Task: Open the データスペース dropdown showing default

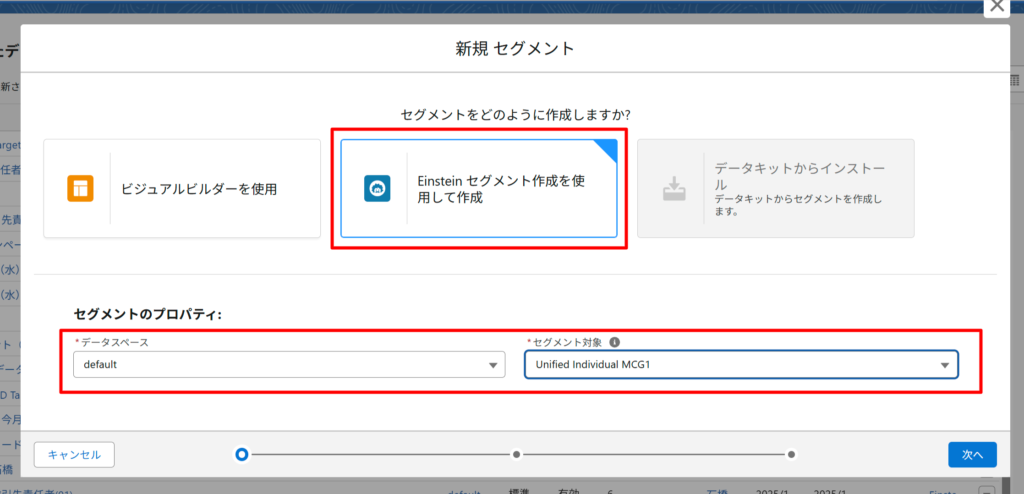Action: pos(289,365)
